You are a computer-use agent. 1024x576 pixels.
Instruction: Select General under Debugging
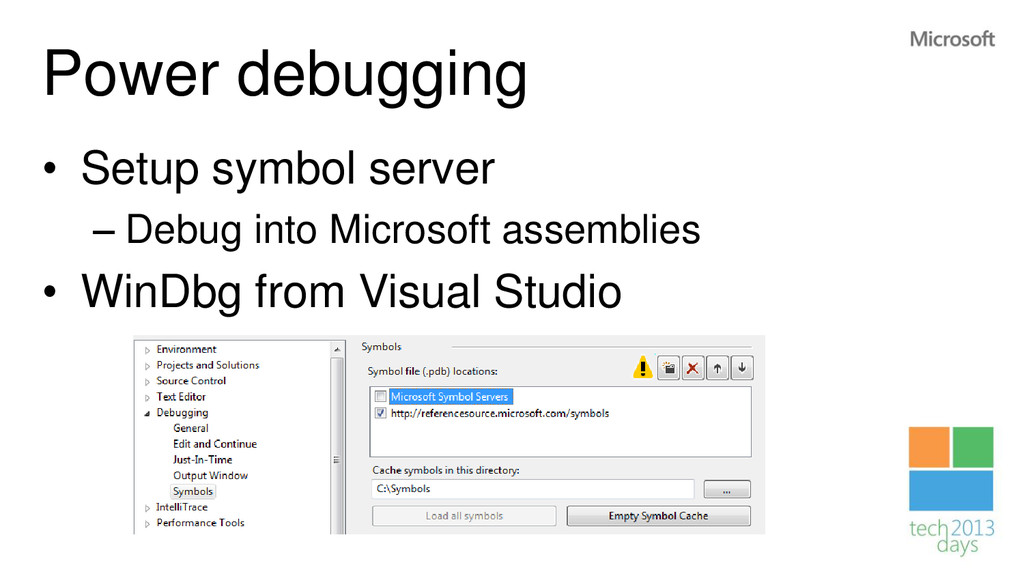[191, 428]
